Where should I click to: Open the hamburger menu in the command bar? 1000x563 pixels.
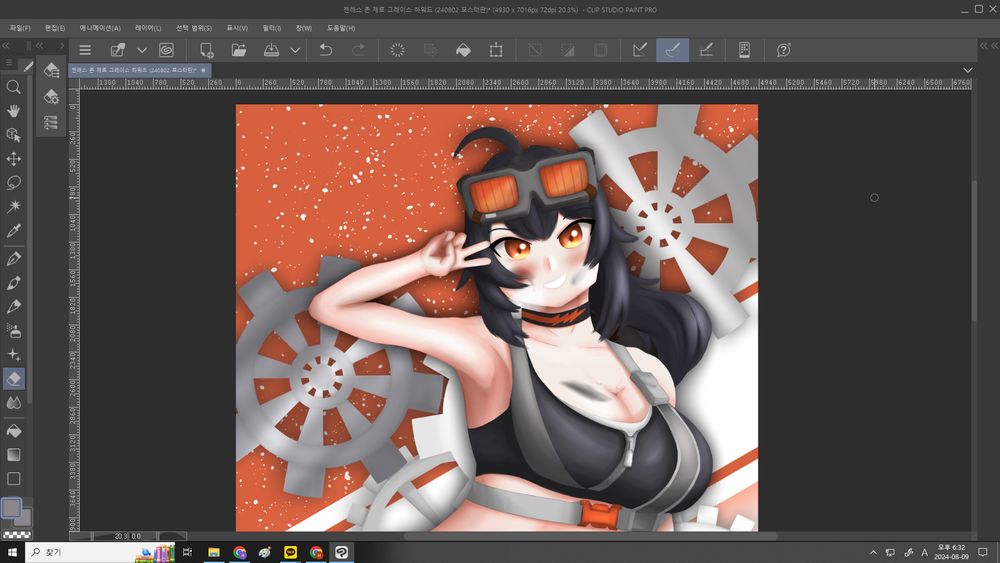[85, 50]
